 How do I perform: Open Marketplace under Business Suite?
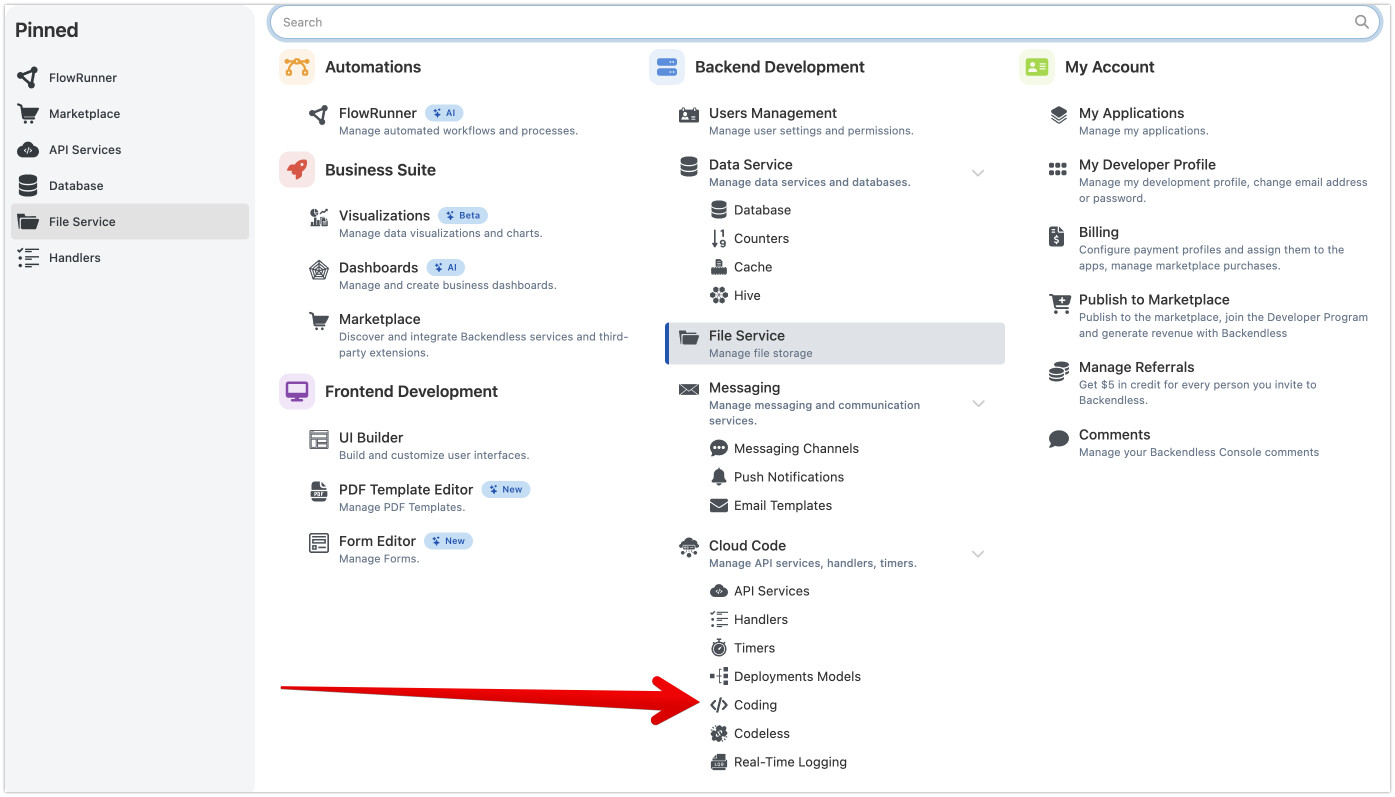click(379, 319)
